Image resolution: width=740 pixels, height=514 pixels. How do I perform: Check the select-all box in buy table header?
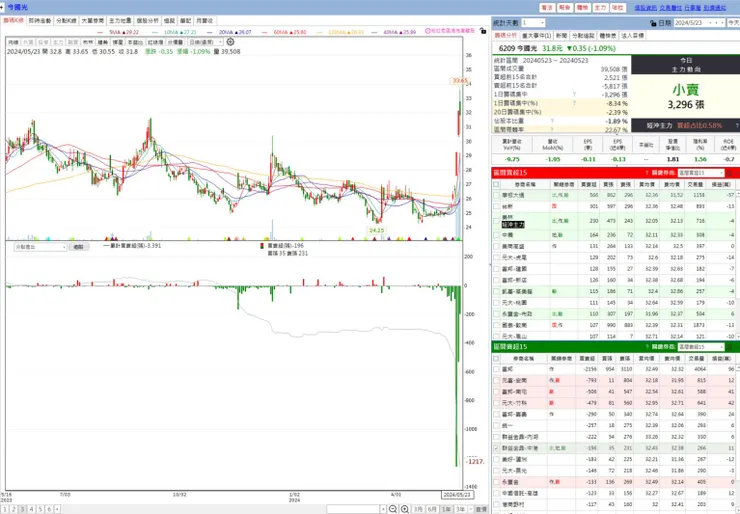496,184
